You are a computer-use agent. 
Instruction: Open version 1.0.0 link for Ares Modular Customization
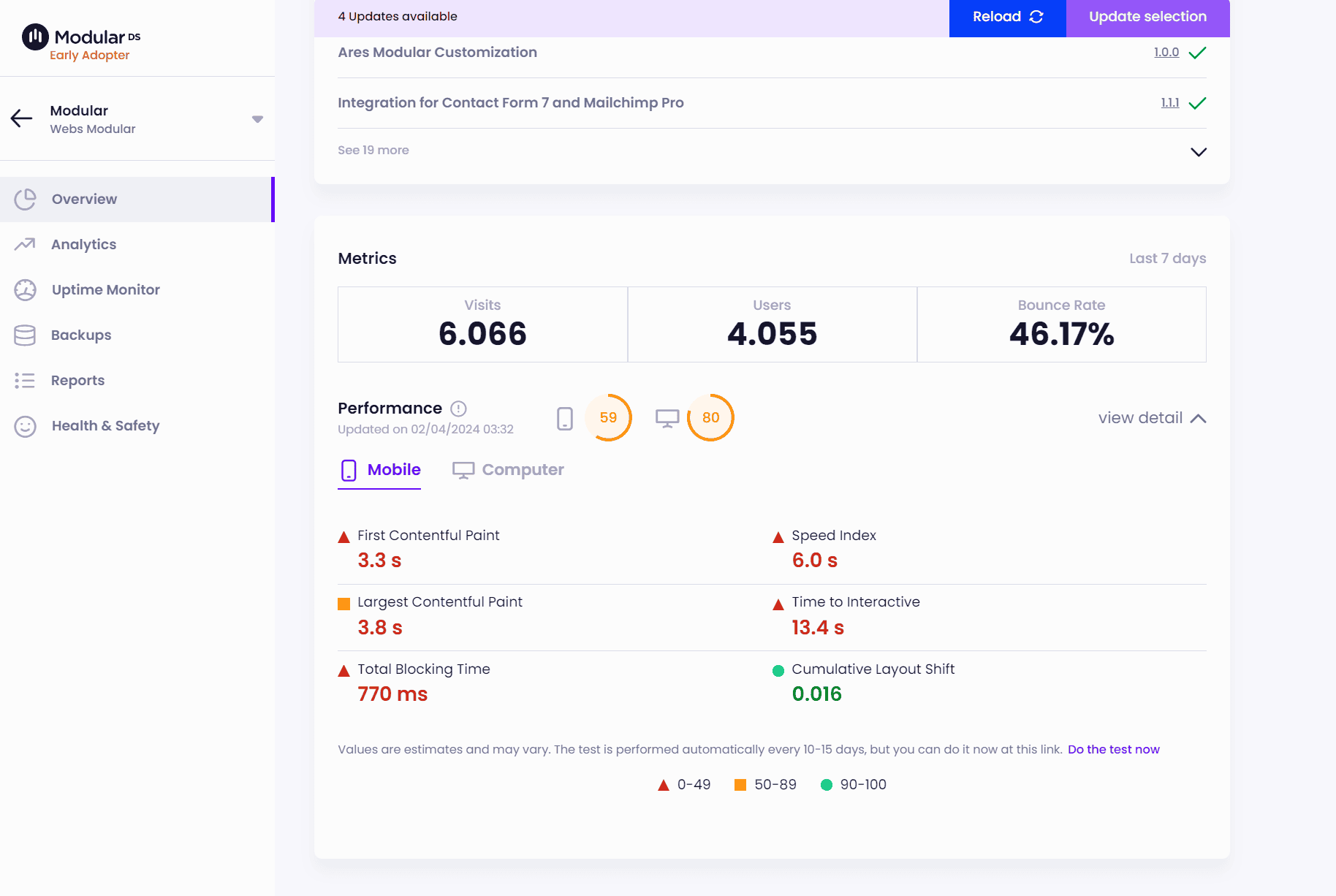[1166, 53]
